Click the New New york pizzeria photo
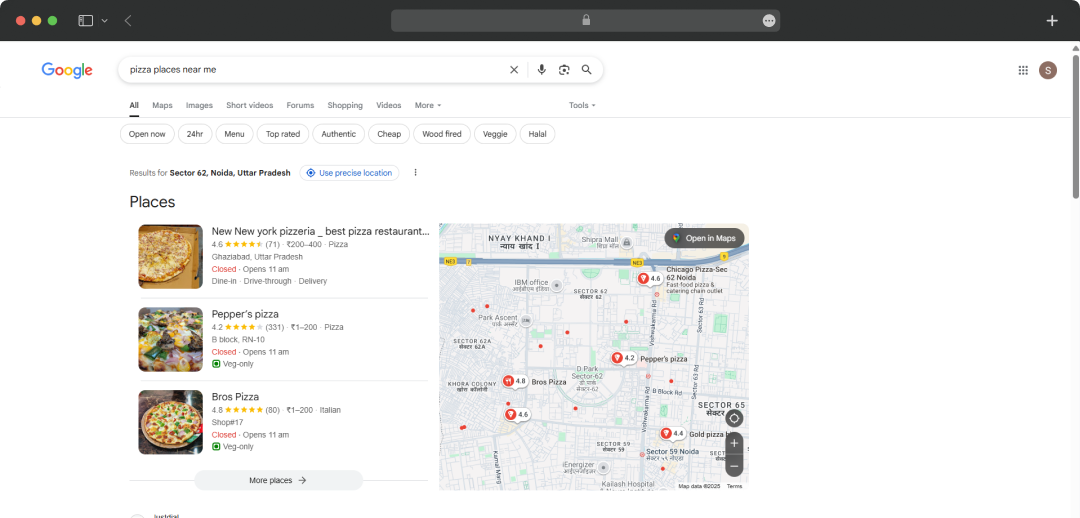This screenshot has height=518, width=1080. click(170, 256)
